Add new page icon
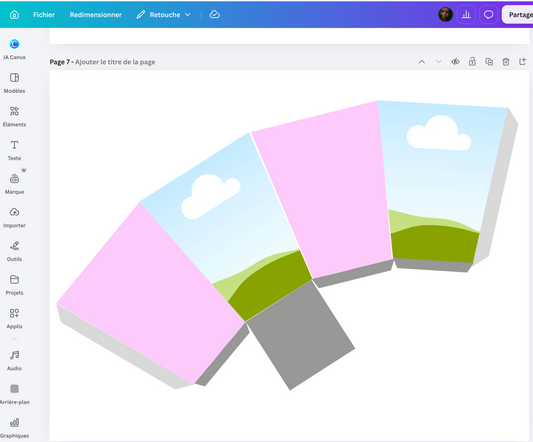 pos(522,62)
